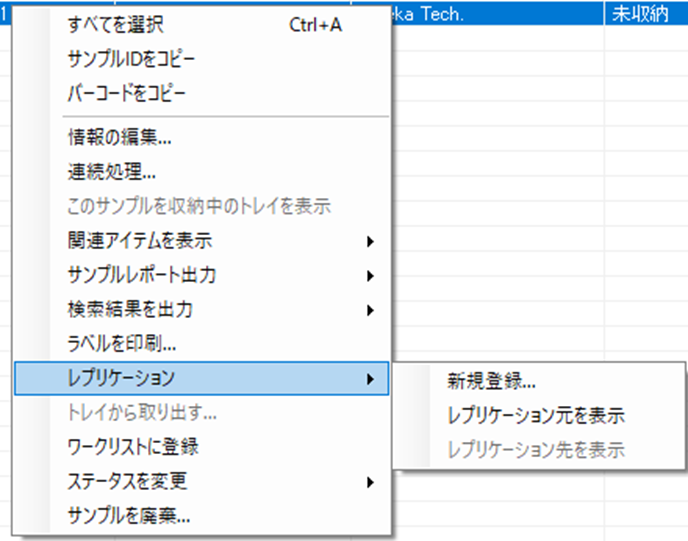The height and width of the screenshot is (541, 688).
Task: Select highlighted レプリケーション menu item
Action: (122, 378)
